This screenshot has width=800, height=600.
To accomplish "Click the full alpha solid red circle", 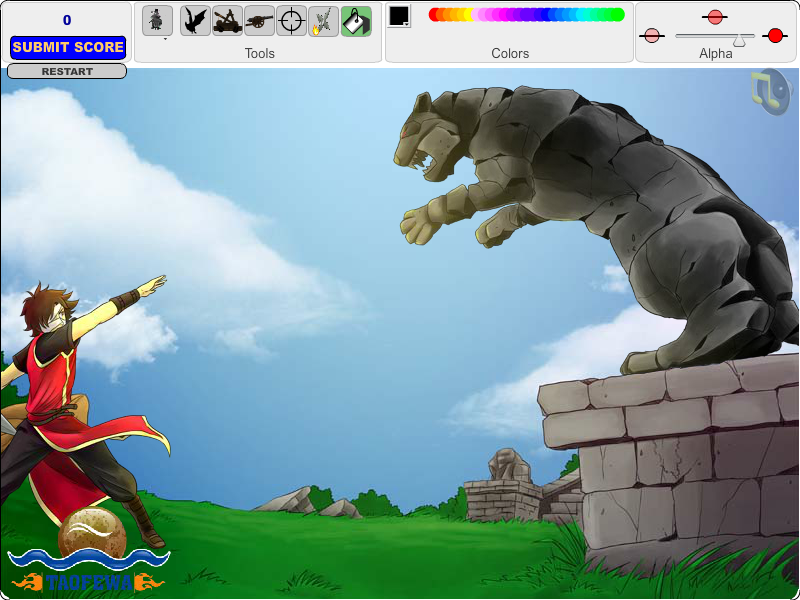I will (775, 36).
